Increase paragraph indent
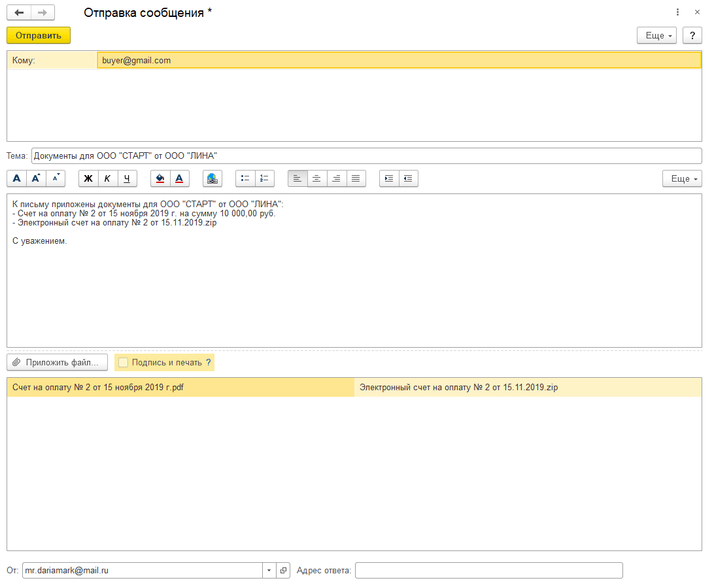The width and height of the screenshot is (714, 583). point(389,179)
